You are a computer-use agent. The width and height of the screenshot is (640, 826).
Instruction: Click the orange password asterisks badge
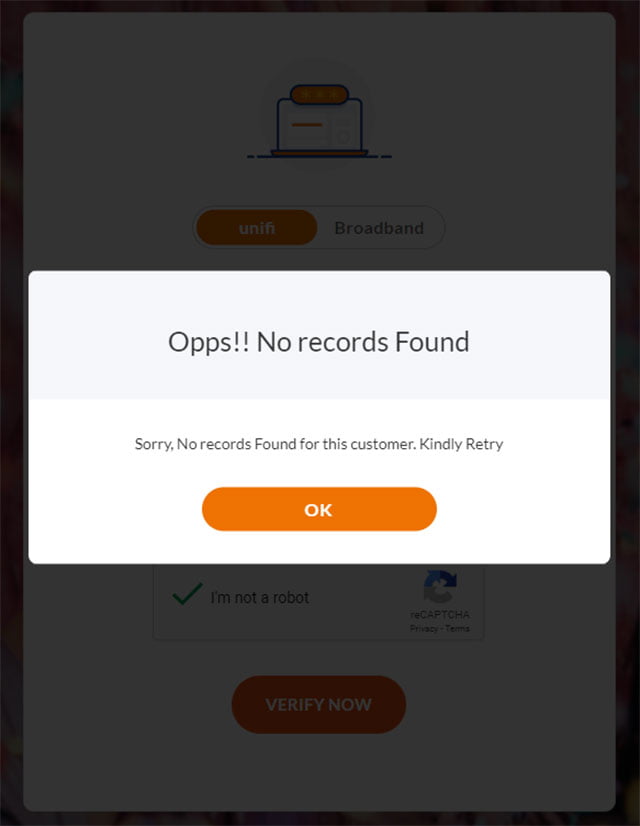[x=319, y=95]
